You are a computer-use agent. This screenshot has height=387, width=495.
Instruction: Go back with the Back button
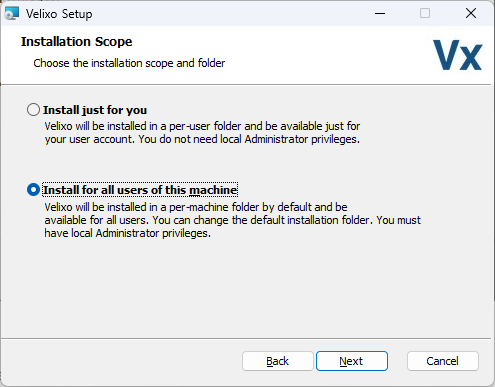click(x=278, y=361)
